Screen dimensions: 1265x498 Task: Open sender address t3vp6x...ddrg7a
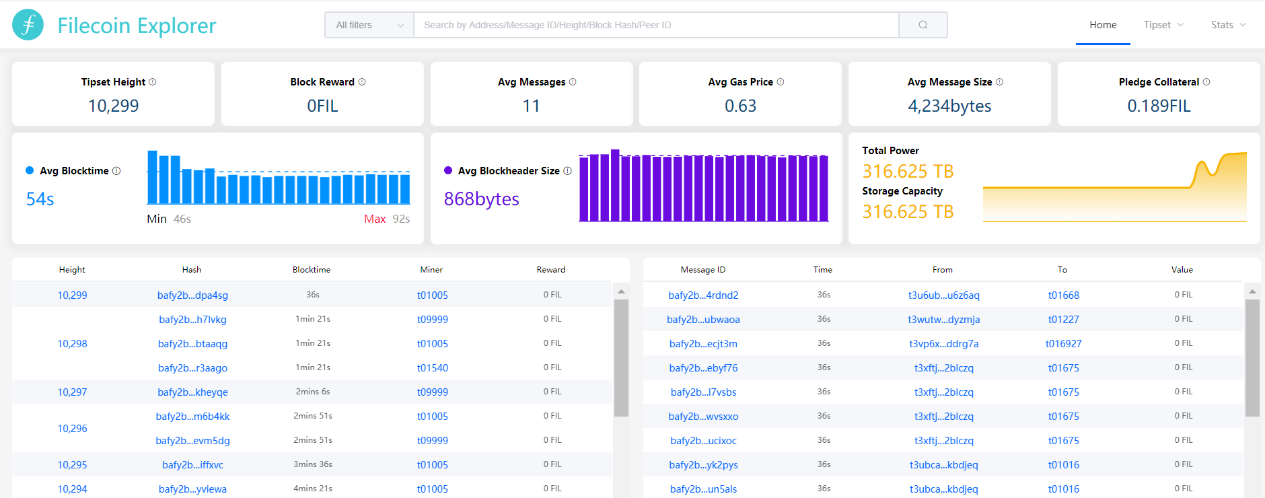click(x=944, y=344)
